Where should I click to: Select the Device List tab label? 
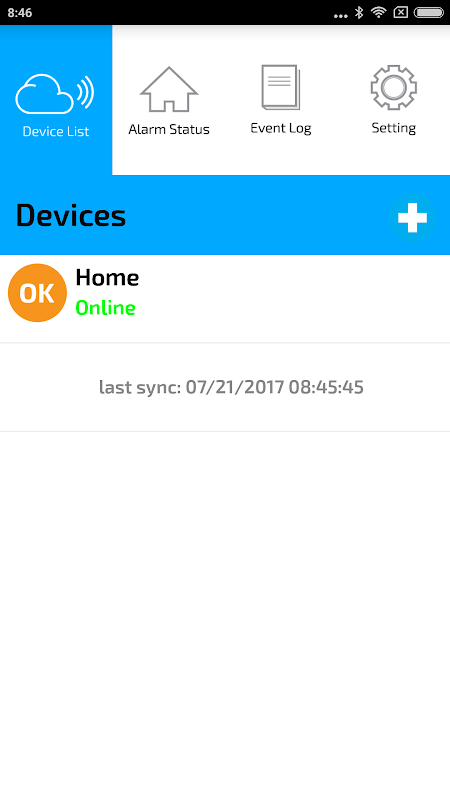coord(56,131)
